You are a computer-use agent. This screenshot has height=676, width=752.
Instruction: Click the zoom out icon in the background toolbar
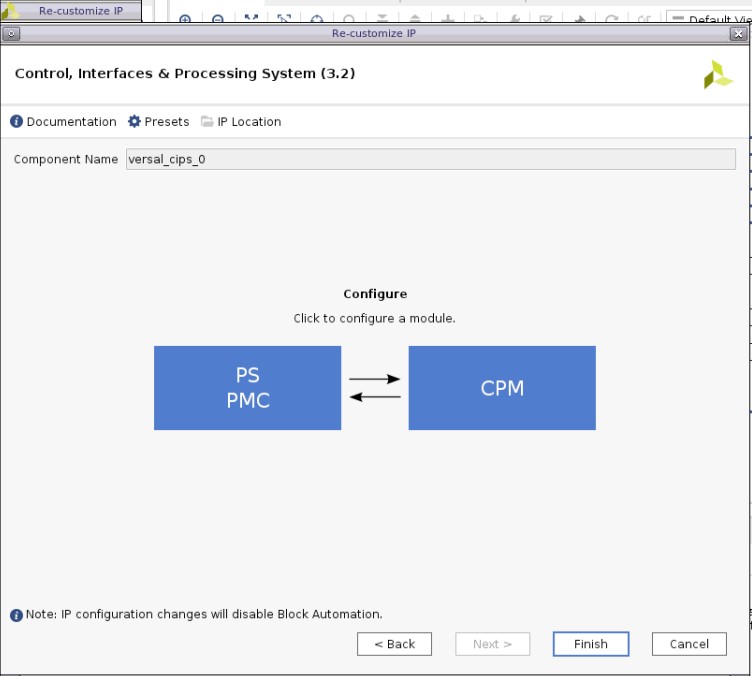(218, 20)
